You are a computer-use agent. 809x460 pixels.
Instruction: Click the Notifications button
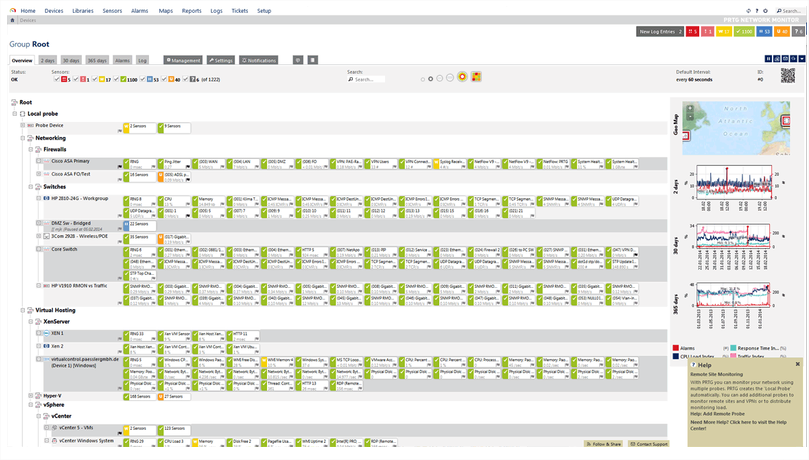click(x=258, y=60)
